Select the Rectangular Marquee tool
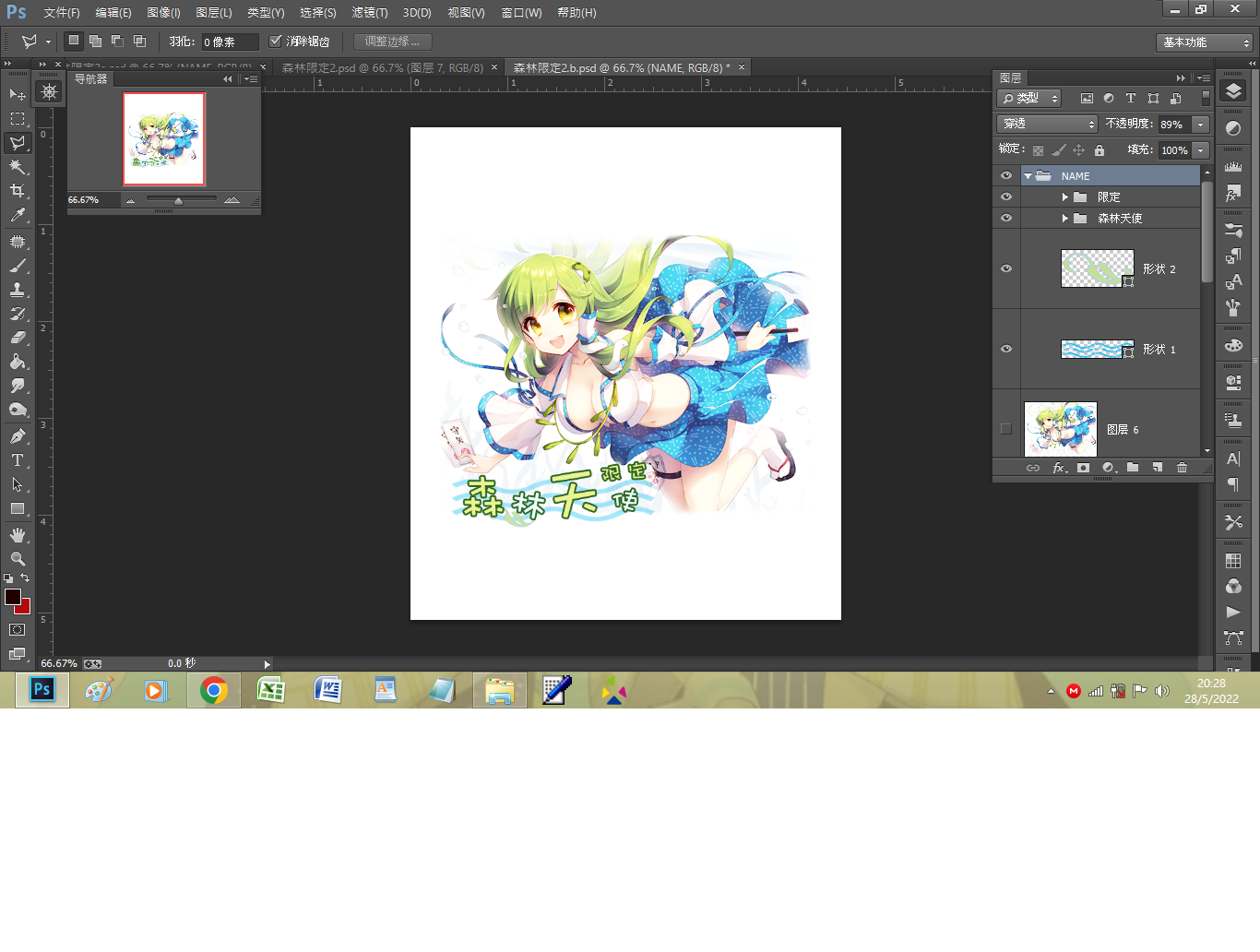Screen dimensions: 1260x952 [x=18, y=118]
